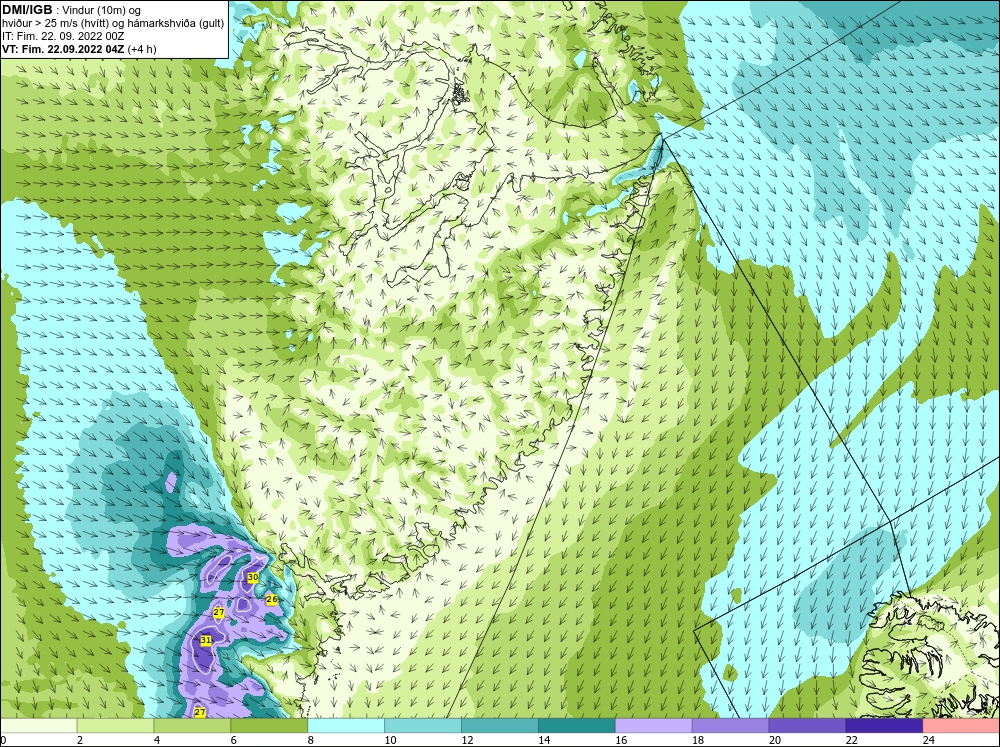Click the yellow 26 gust label
Viewport: 1000px width, 747px height.
(x=272, y=600)
